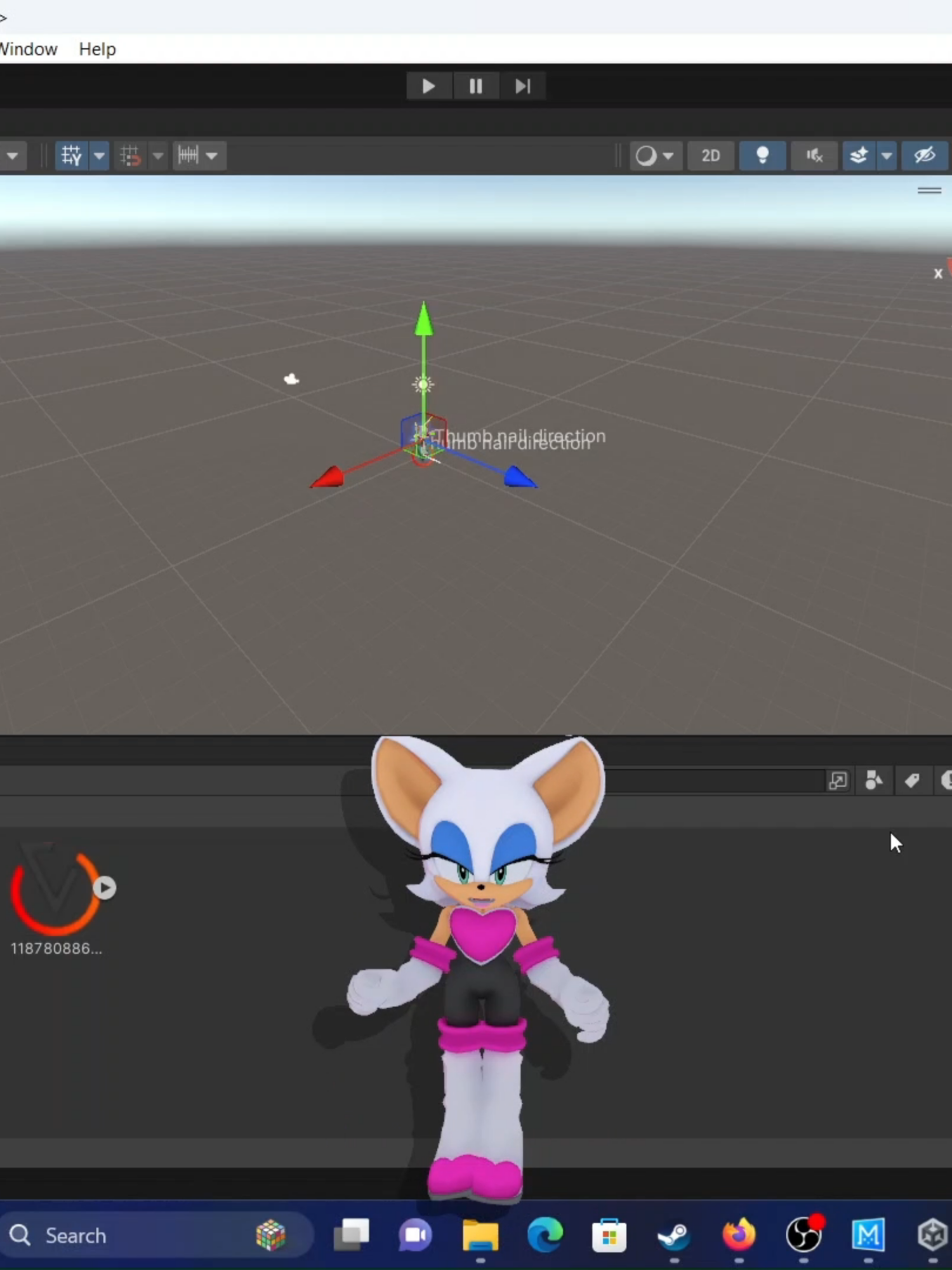Screen dimensions: 952x1270
Task: Click the green Y-axis move gizmo arrow
Action: [424, 319]
